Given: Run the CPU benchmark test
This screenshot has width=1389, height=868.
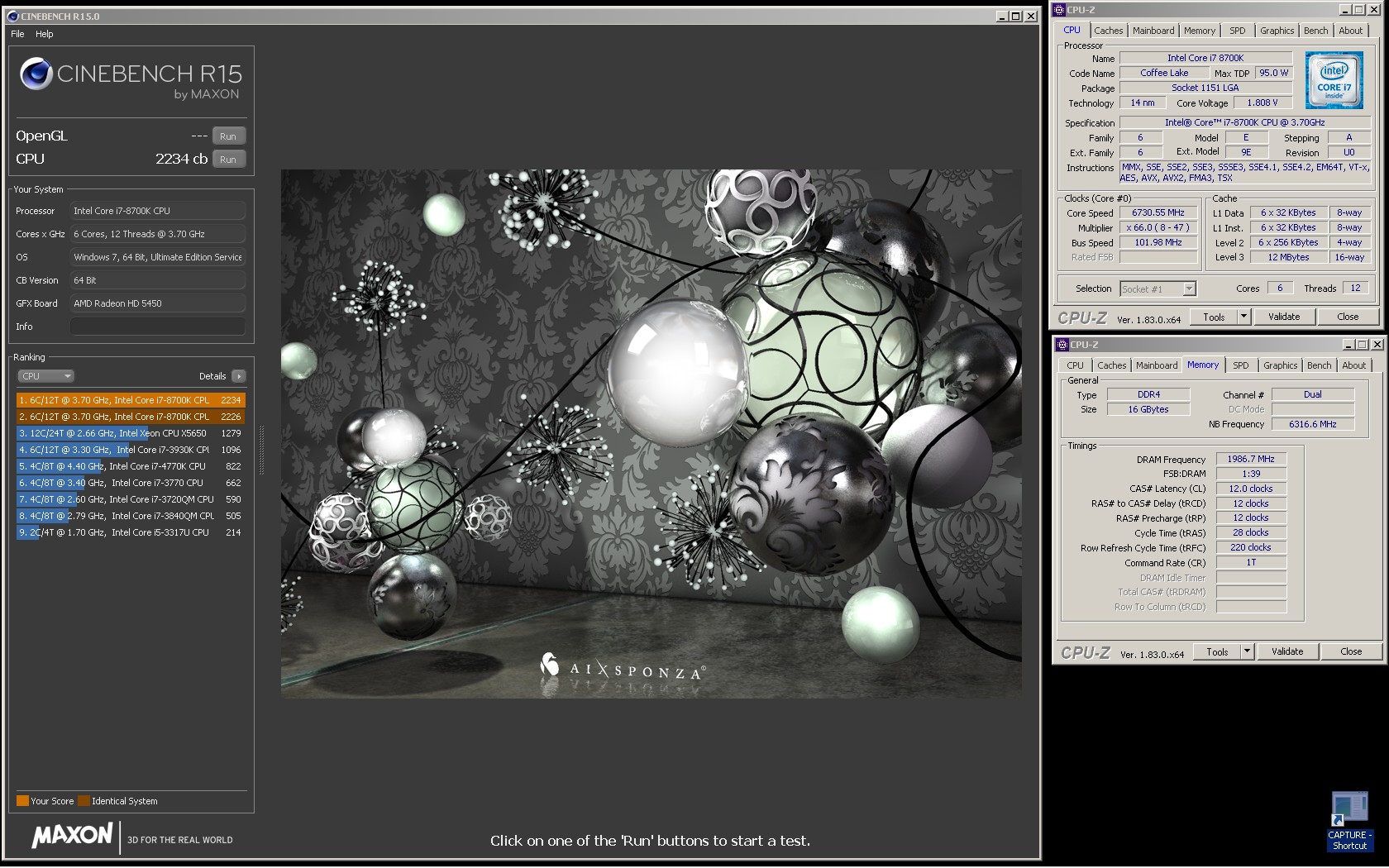Looking at the screenshot, I should point(228,160).
